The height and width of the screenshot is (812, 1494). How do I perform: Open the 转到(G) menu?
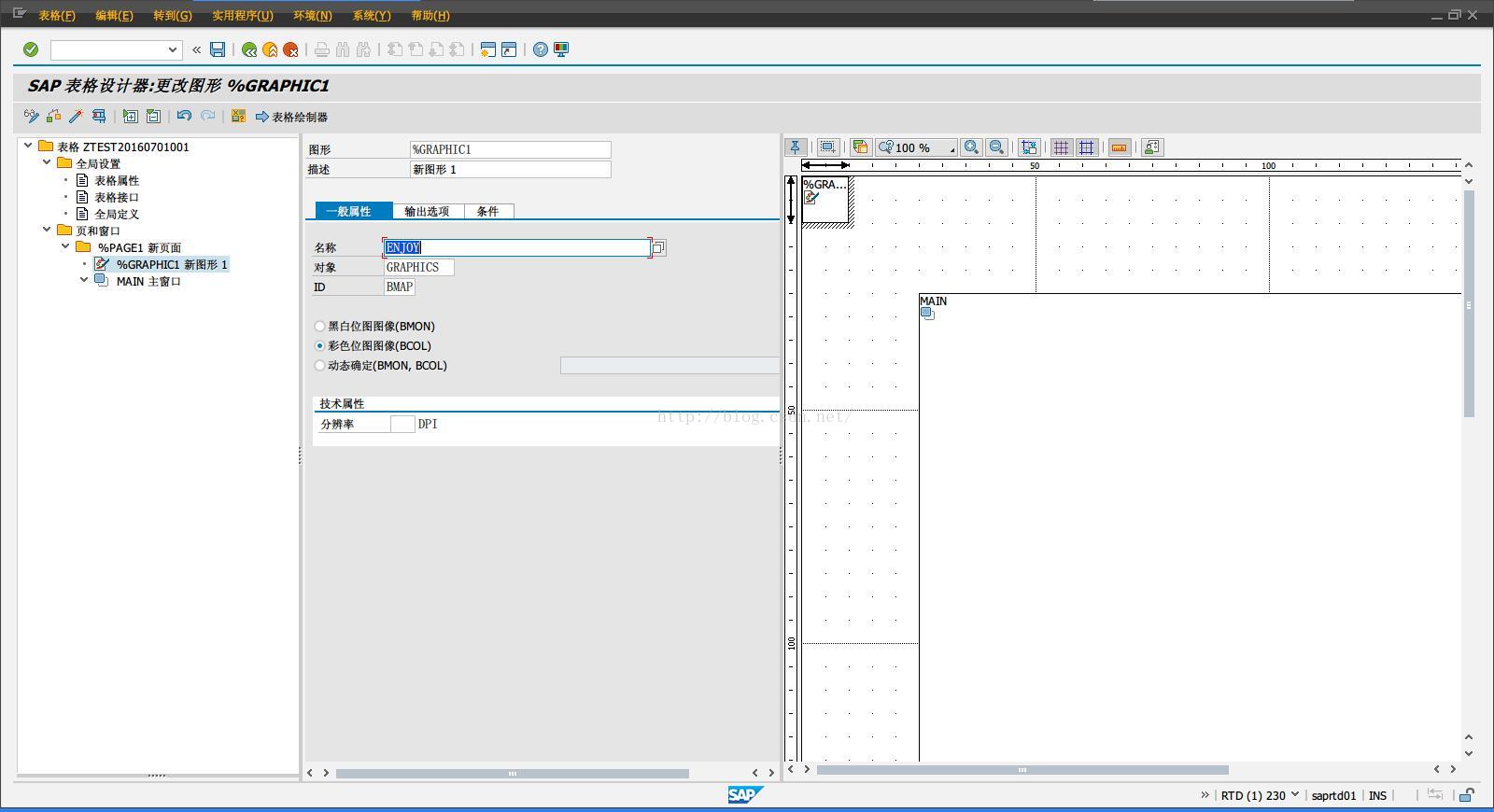click(x=172, y=16)
